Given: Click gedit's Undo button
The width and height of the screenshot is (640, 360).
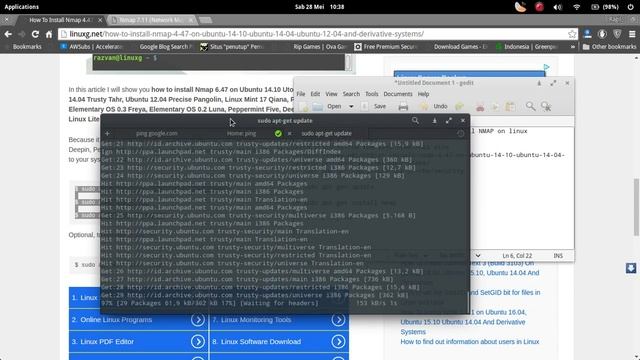Looking at the screenshot, I should pyautogui.click(x=434, y=107).
